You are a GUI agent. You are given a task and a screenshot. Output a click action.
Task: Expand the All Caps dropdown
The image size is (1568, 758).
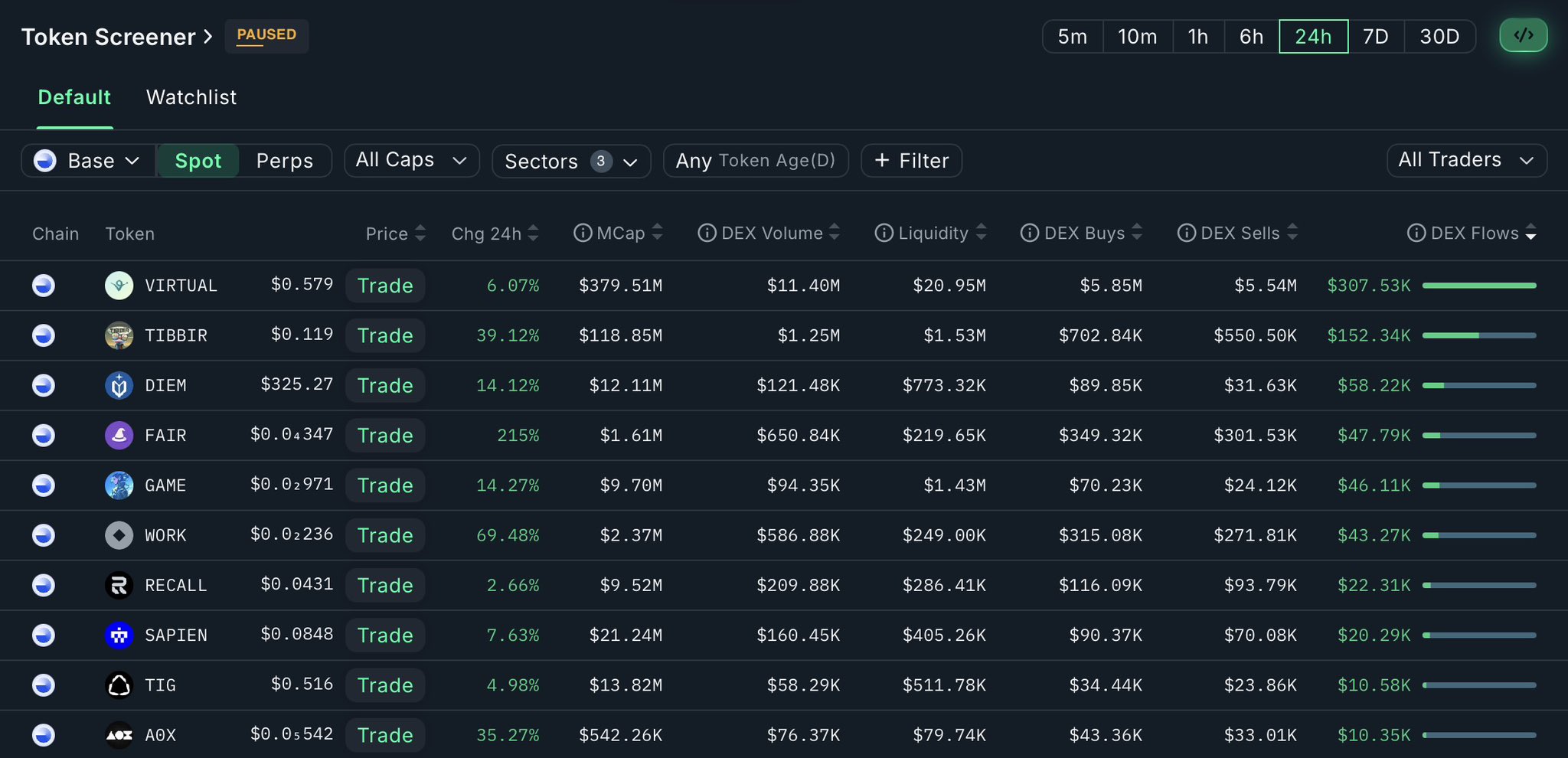click(x=411, y=160)
